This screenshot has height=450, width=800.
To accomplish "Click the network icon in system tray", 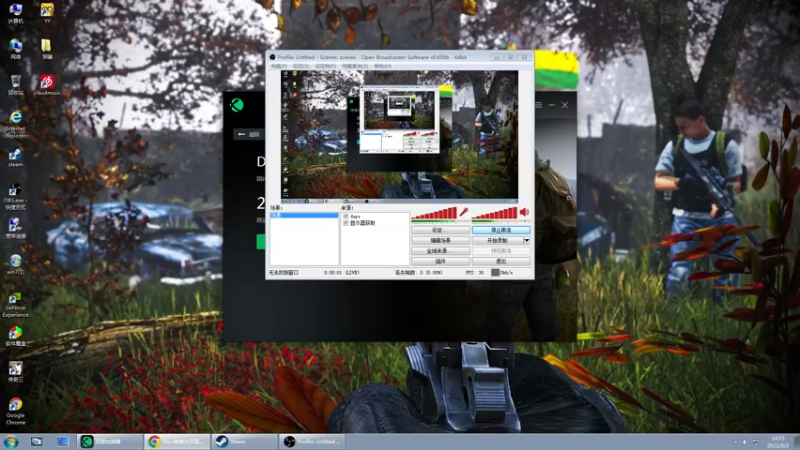I will (x=756, y=442).
